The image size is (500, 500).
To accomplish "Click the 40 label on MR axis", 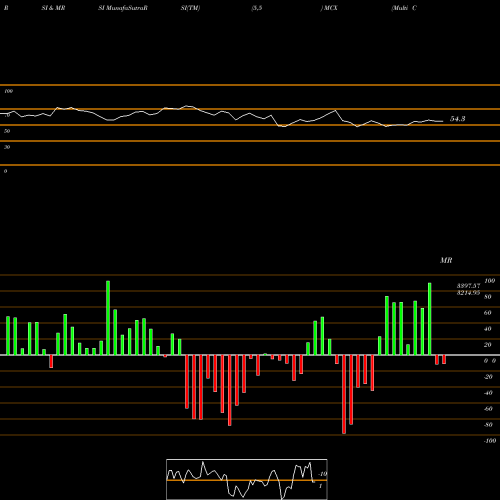I will coord(488,329).
